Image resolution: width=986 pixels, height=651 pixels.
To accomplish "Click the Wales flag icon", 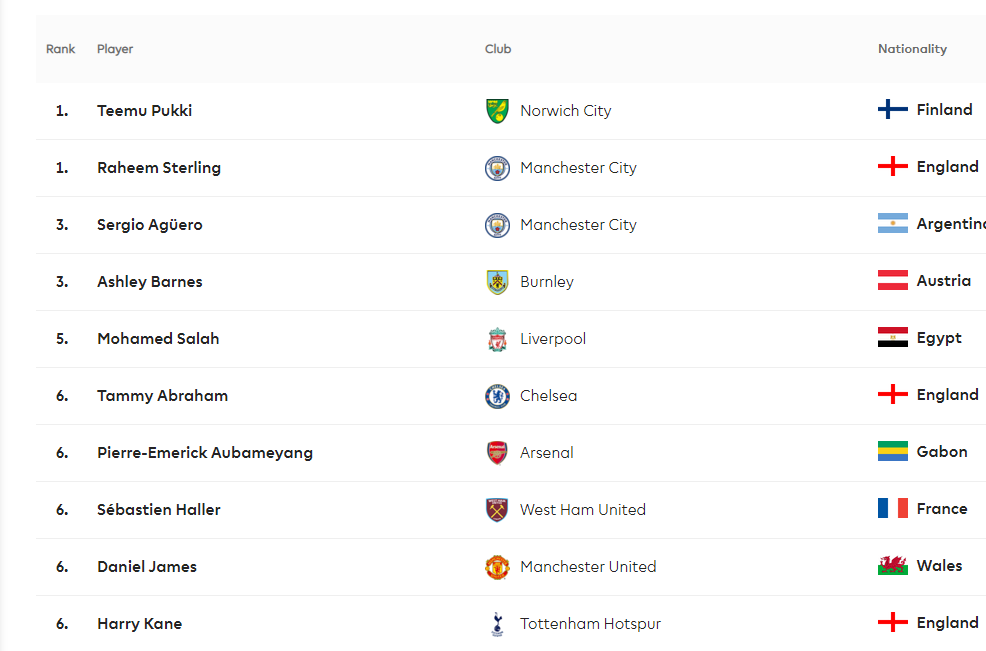I will pyautogui.click(x=892, y=565).
